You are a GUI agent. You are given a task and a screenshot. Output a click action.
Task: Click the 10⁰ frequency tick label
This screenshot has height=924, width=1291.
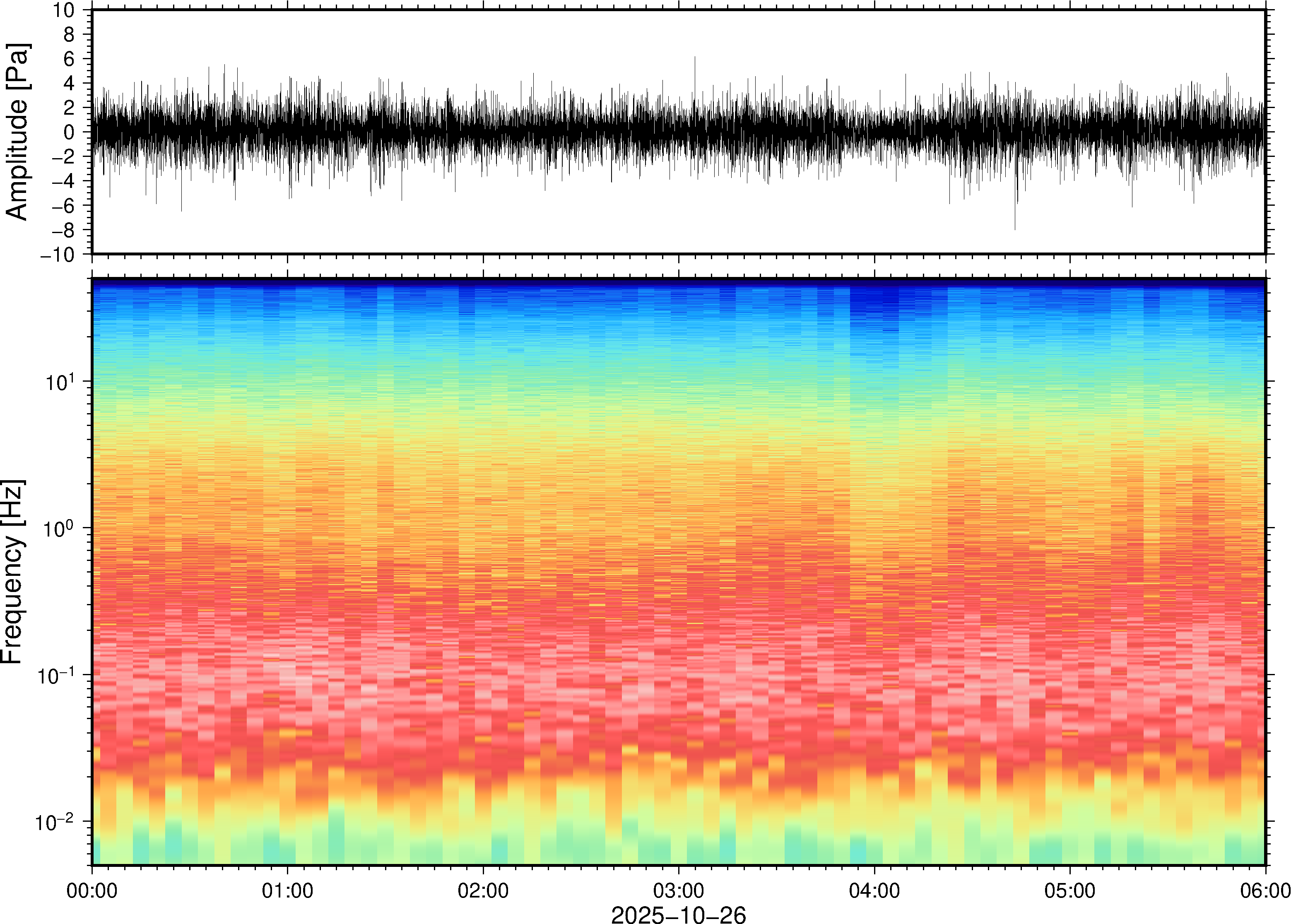[59, 529]
